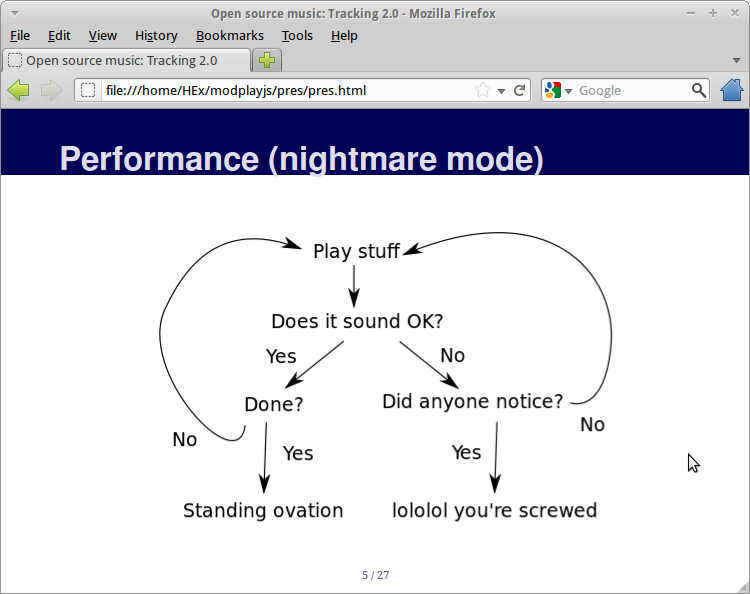Open a new tab with the green plus
This screenshot has width=750, height=594.
click(267, 60)
